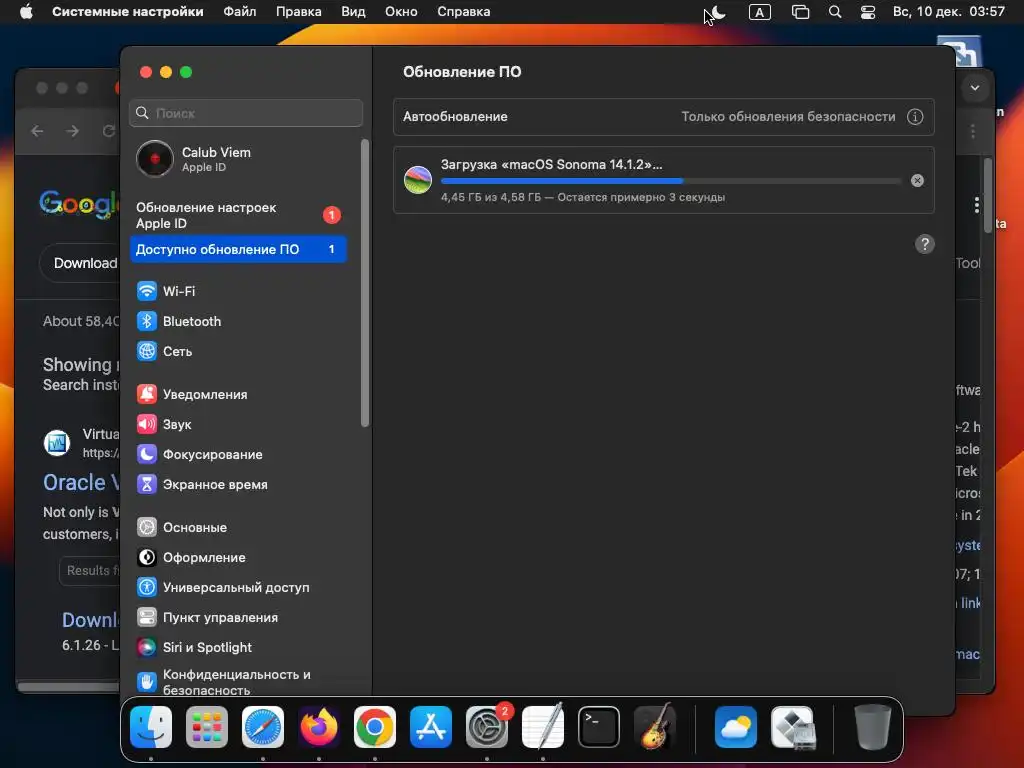The width and height of the screenshot is (1024, 768).
Task: Open Основные general settings
Action: 182,527
